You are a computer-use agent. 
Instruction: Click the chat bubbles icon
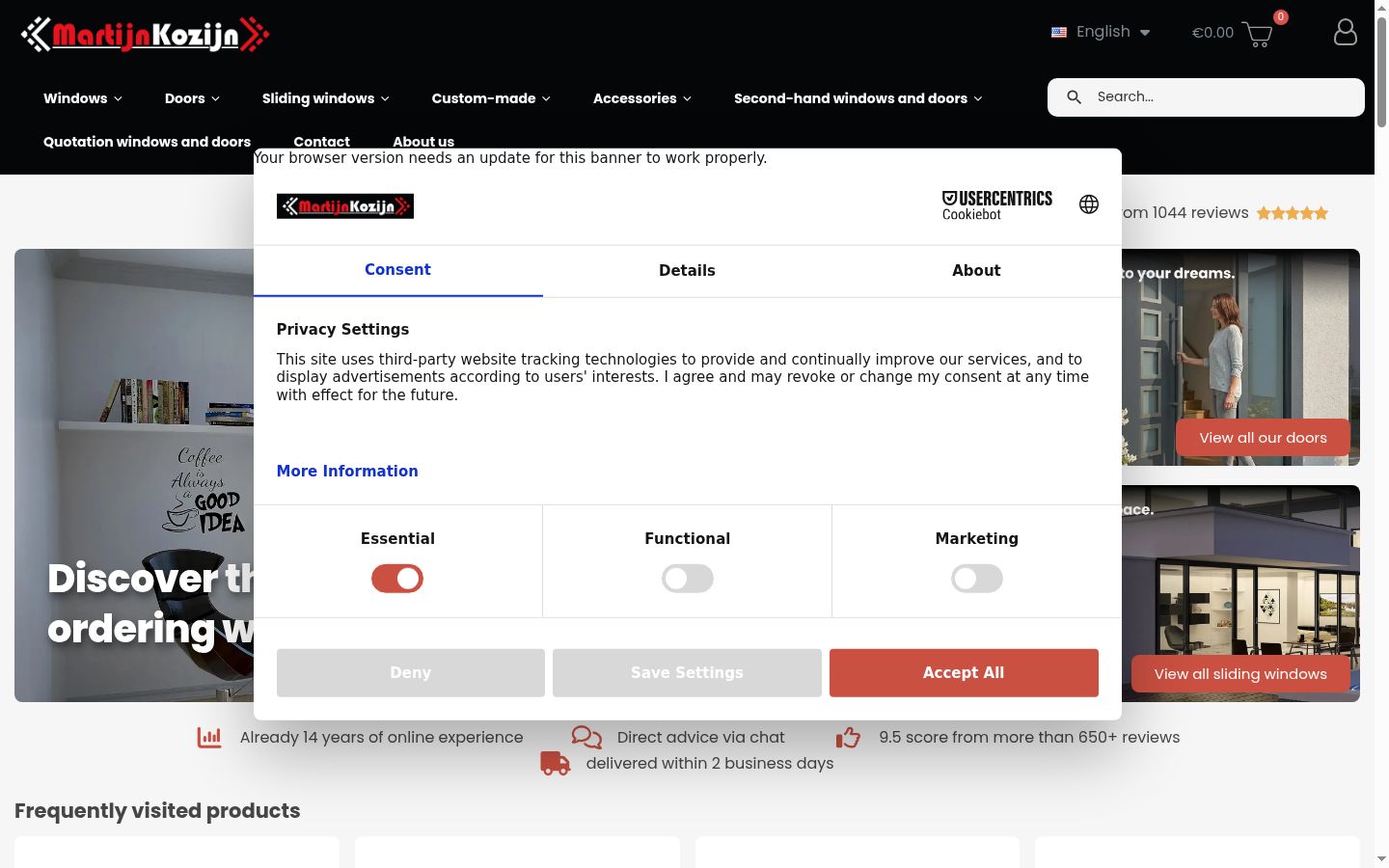click(x=586, y=737)
